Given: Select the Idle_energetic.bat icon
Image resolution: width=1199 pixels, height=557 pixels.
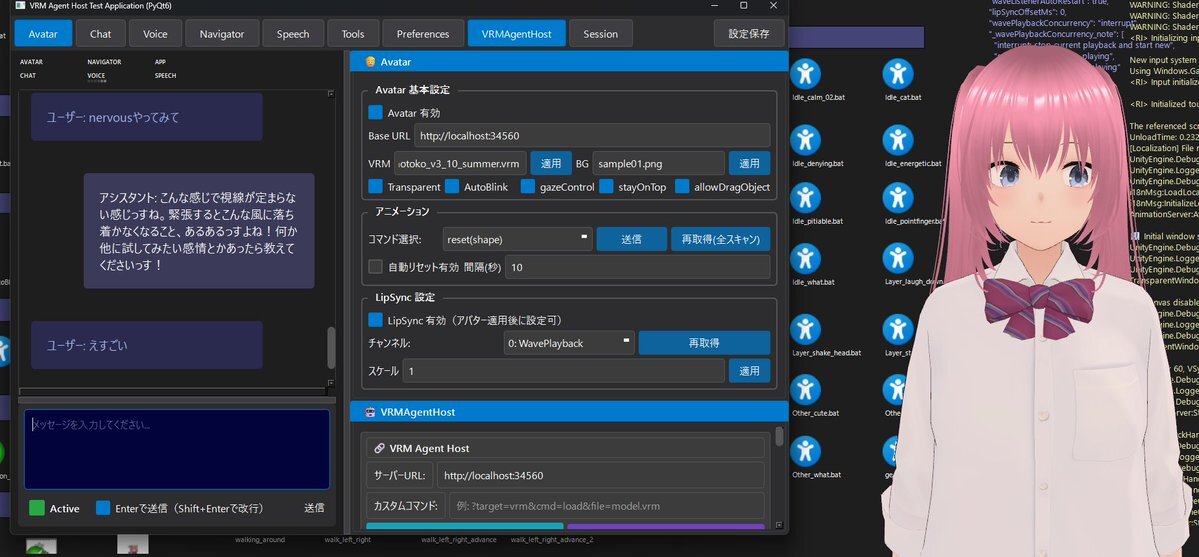Looking at the screenshot, I should coord(898,140).
